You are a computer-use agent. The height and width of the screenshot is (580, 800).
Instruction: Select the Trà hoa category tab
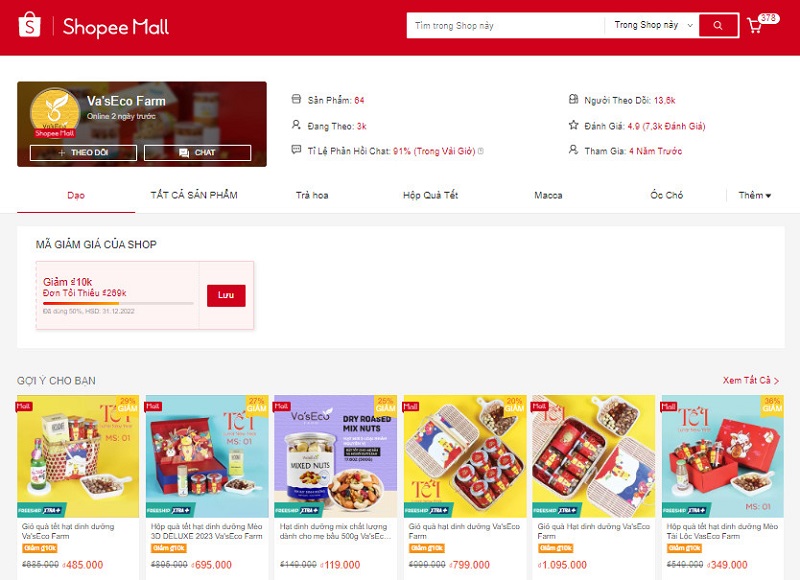pyautogui.click(x=312, y=195)
